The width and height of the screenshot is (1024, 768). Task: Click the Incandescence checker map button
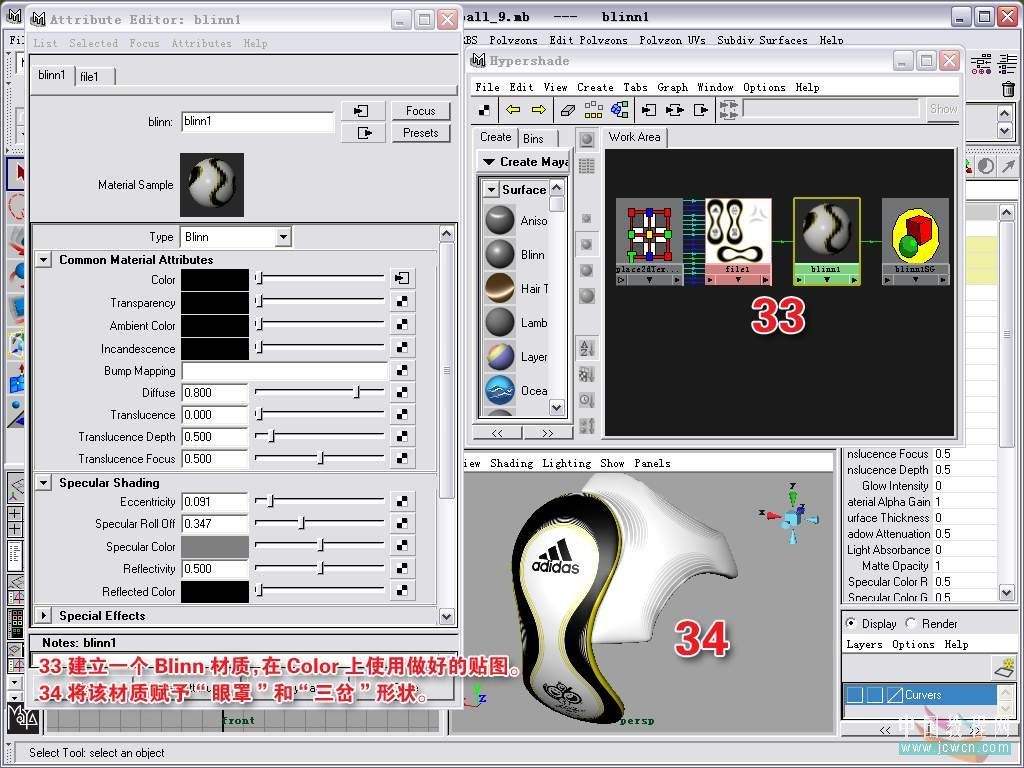click(x=402, y=347)
